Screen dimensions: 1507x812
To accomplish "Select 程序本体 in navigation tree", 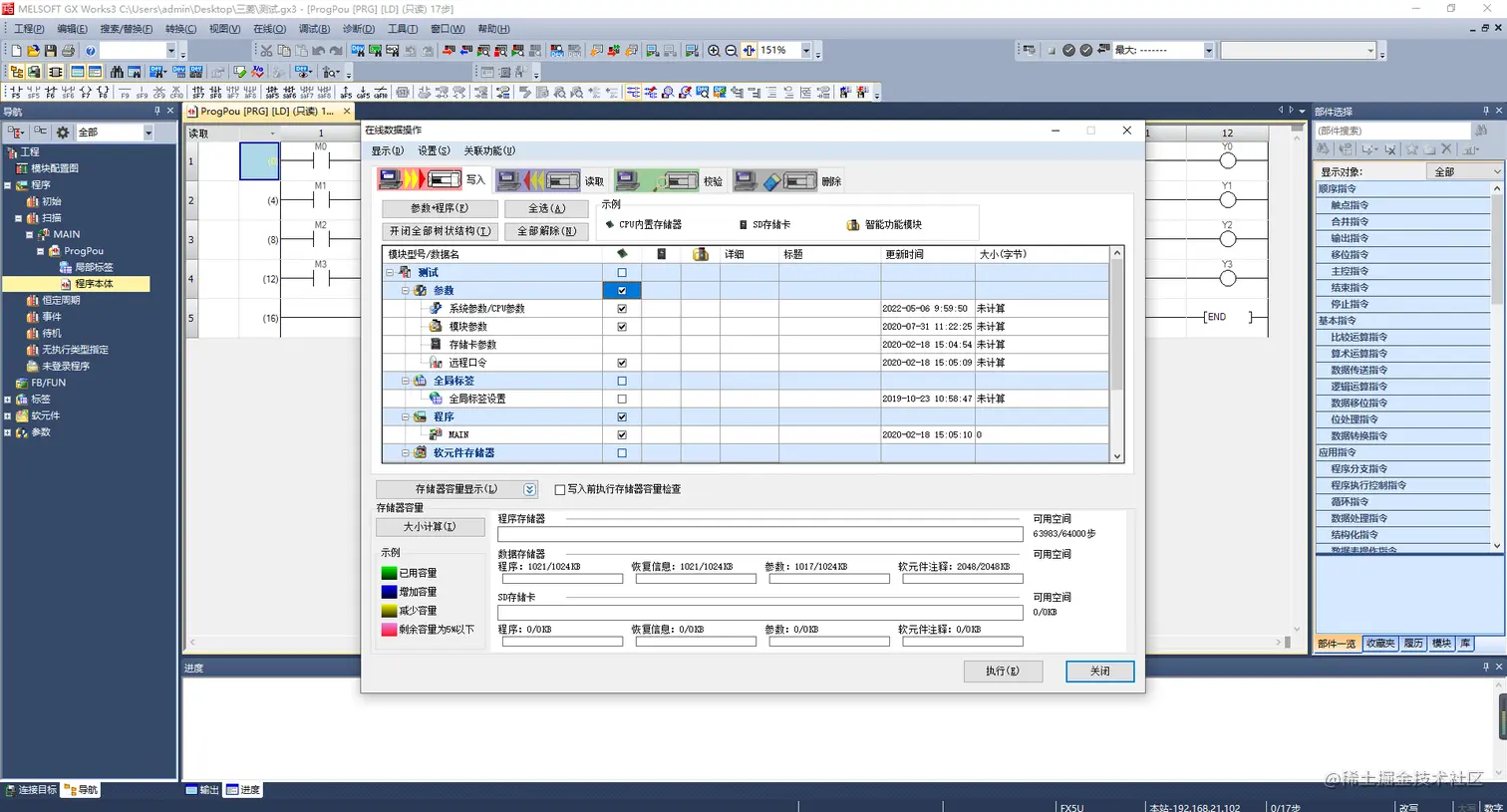I will click(x=94, y=284).
